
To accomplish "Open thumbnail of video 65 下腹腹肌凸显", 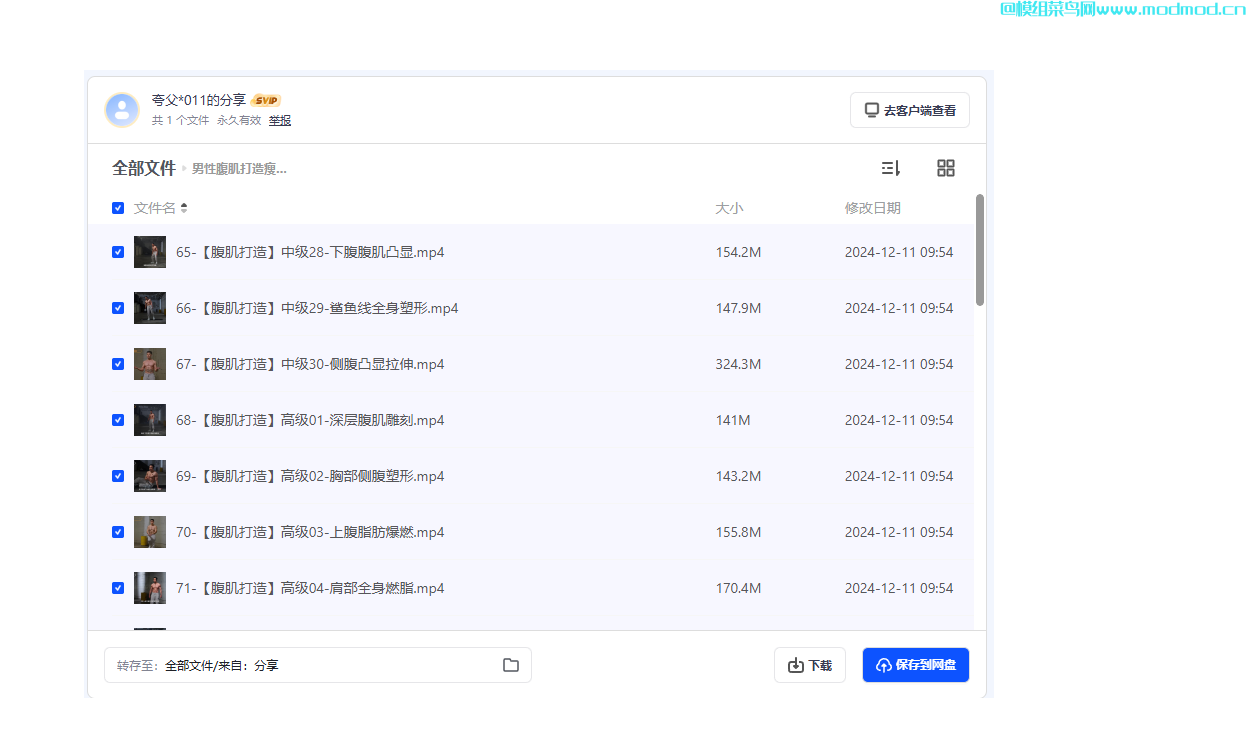I will tap(150, 252).
